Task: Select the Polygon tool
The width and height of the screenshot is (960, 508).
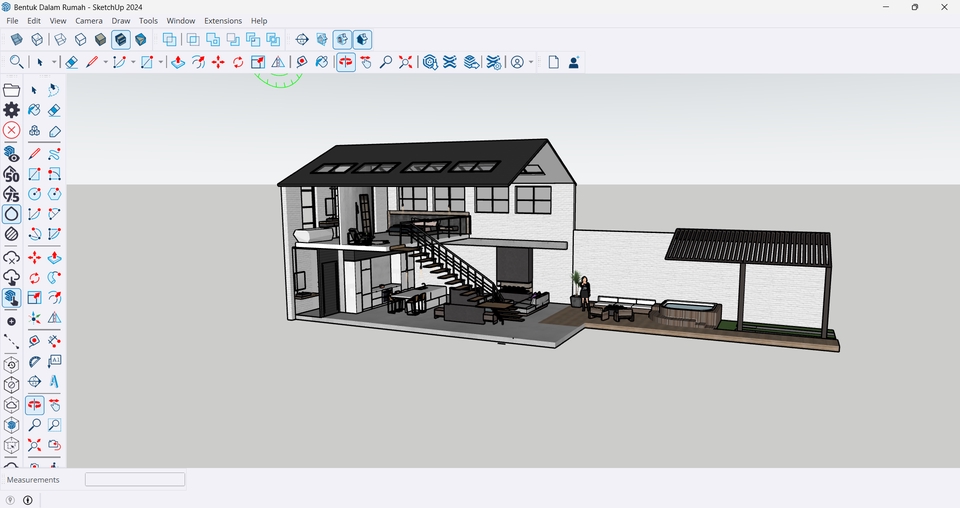Action: coord(54,194)
